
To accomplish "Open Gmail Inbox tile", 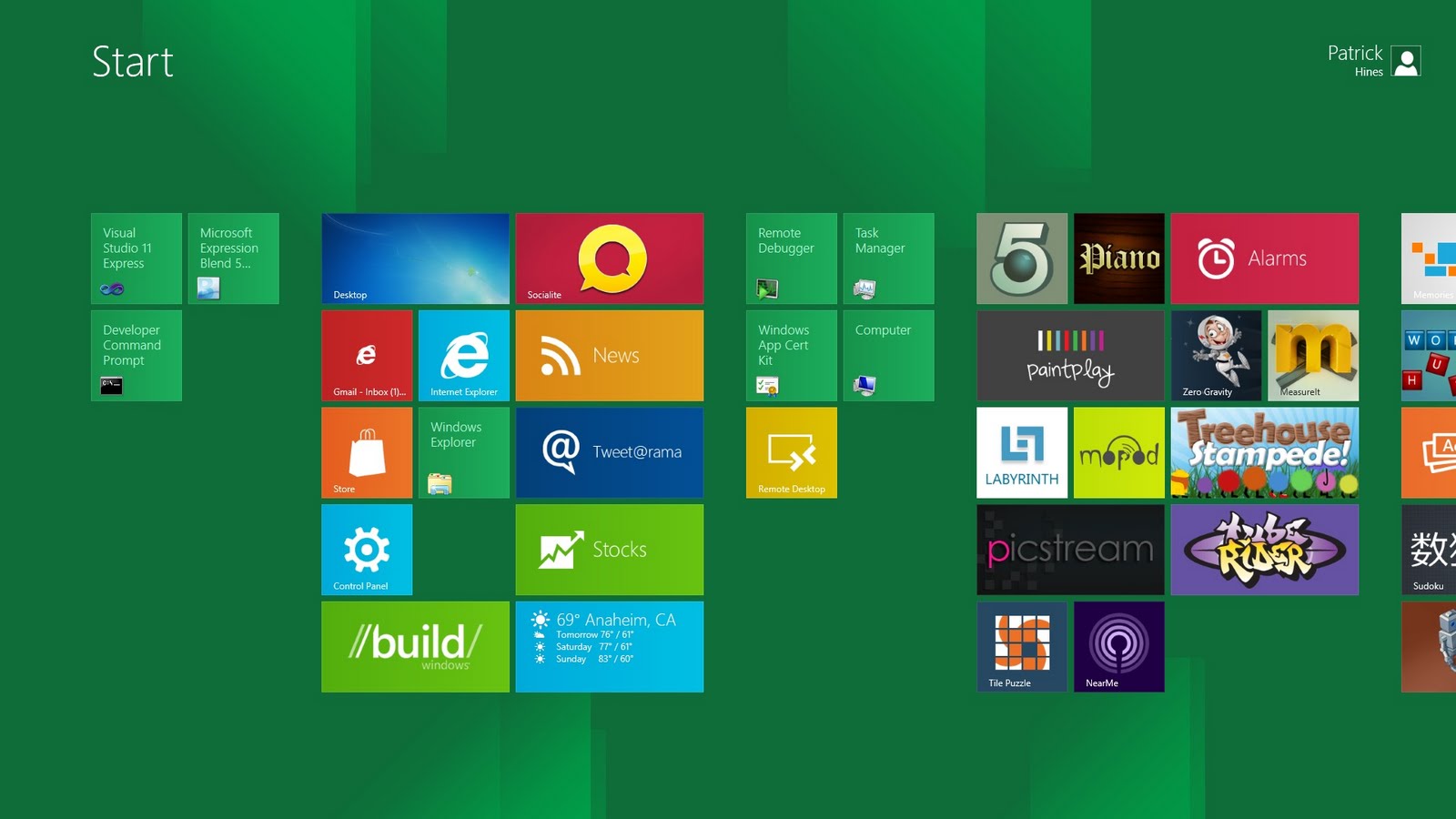I will pyautogui.click(x=367, y=356).
